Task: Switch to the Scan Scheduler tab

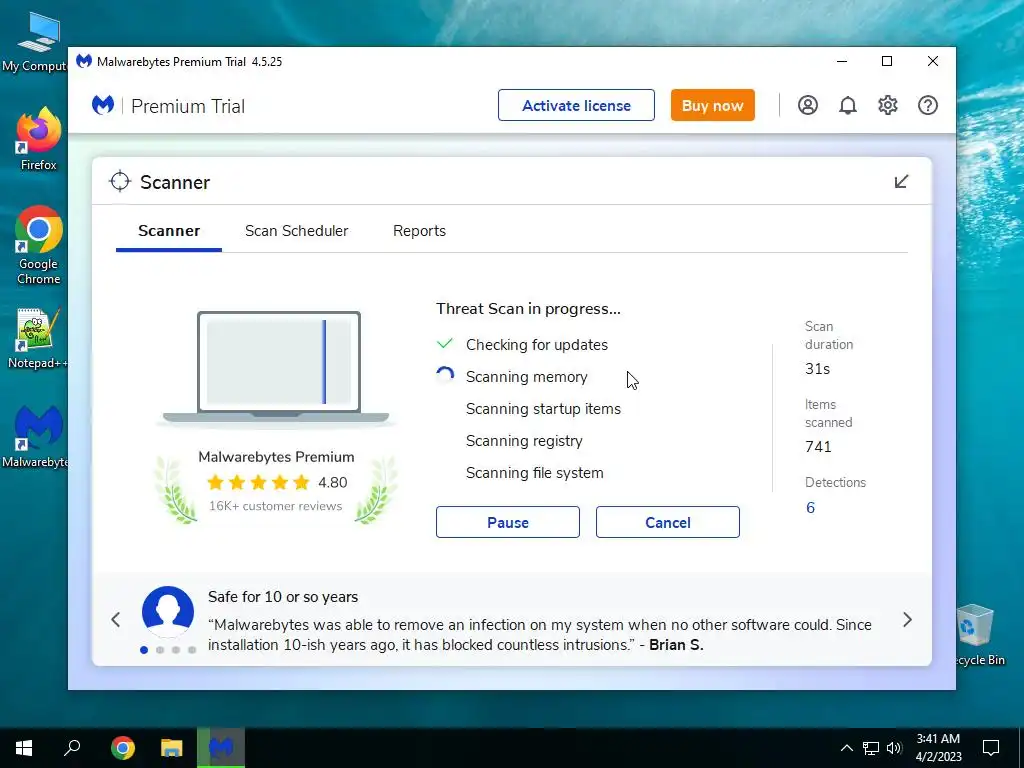Action: click(x=296, y=231)
